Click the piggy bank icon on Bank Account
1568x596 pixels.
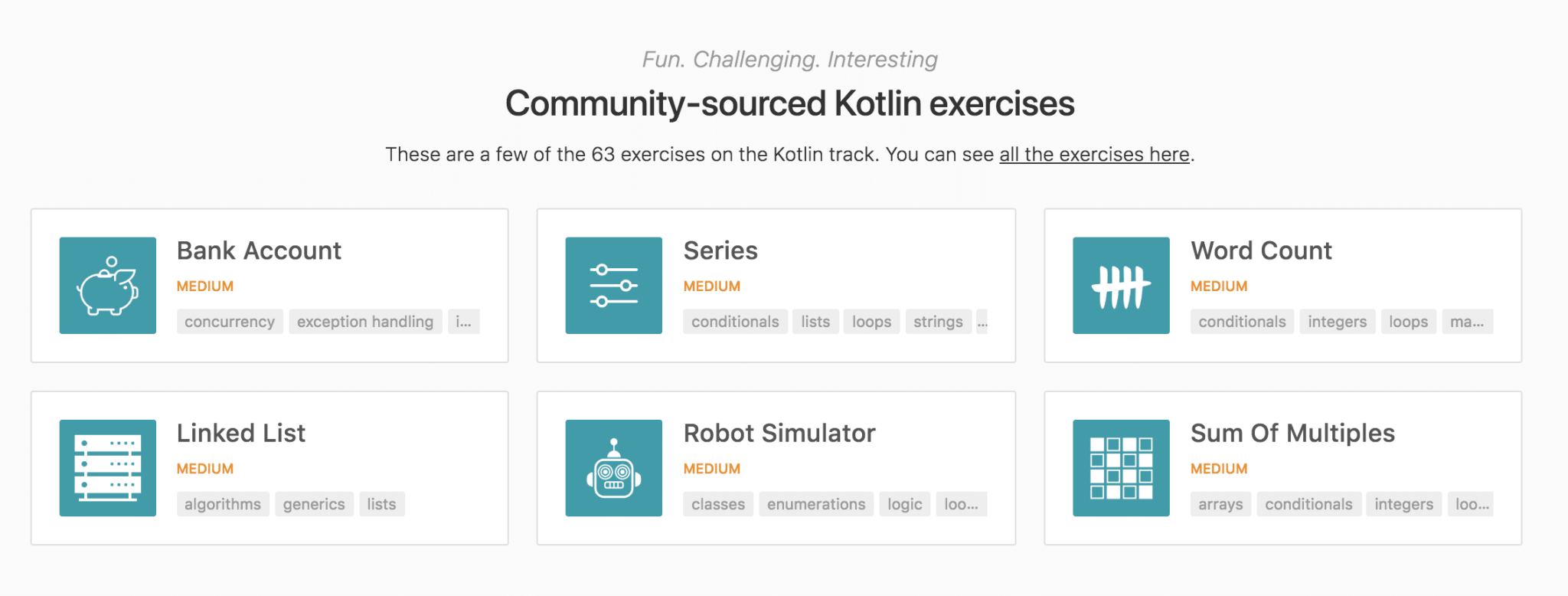[x=107, y=285]
